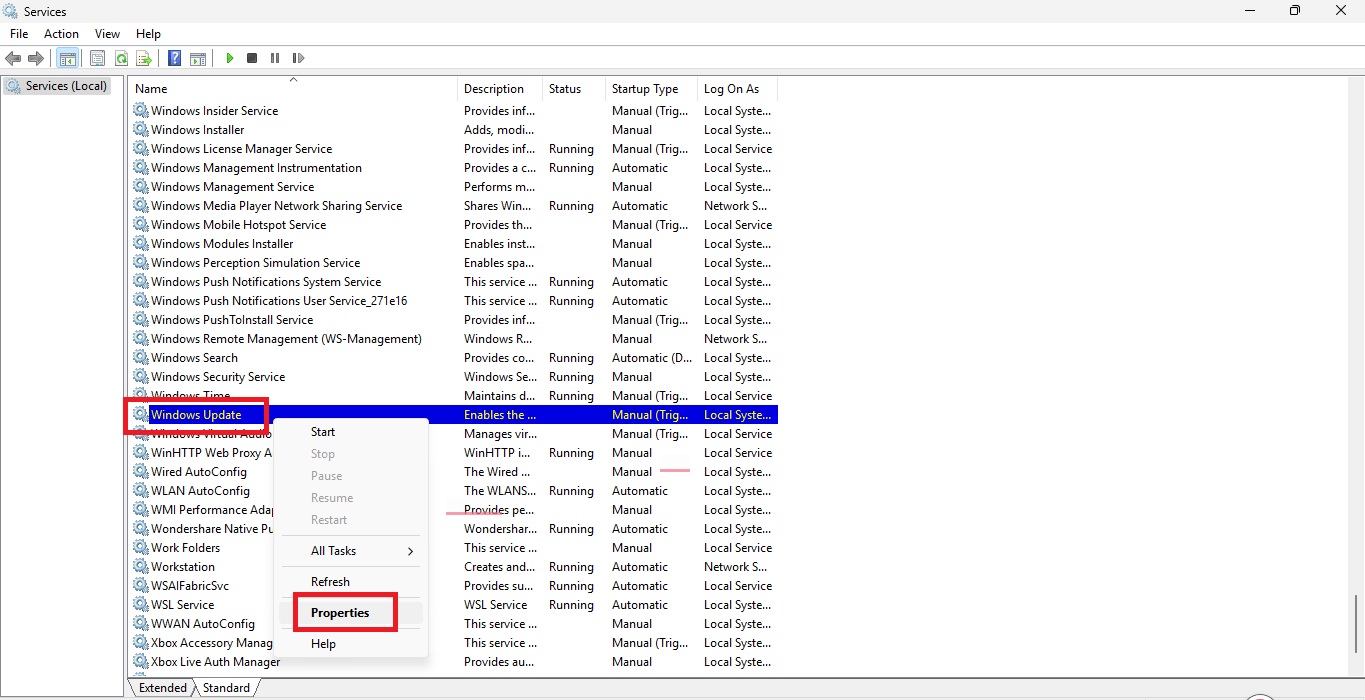Screen dimensions: 1365x700
Task: Click gear icon beside Workstation
Action: point(141,567)
